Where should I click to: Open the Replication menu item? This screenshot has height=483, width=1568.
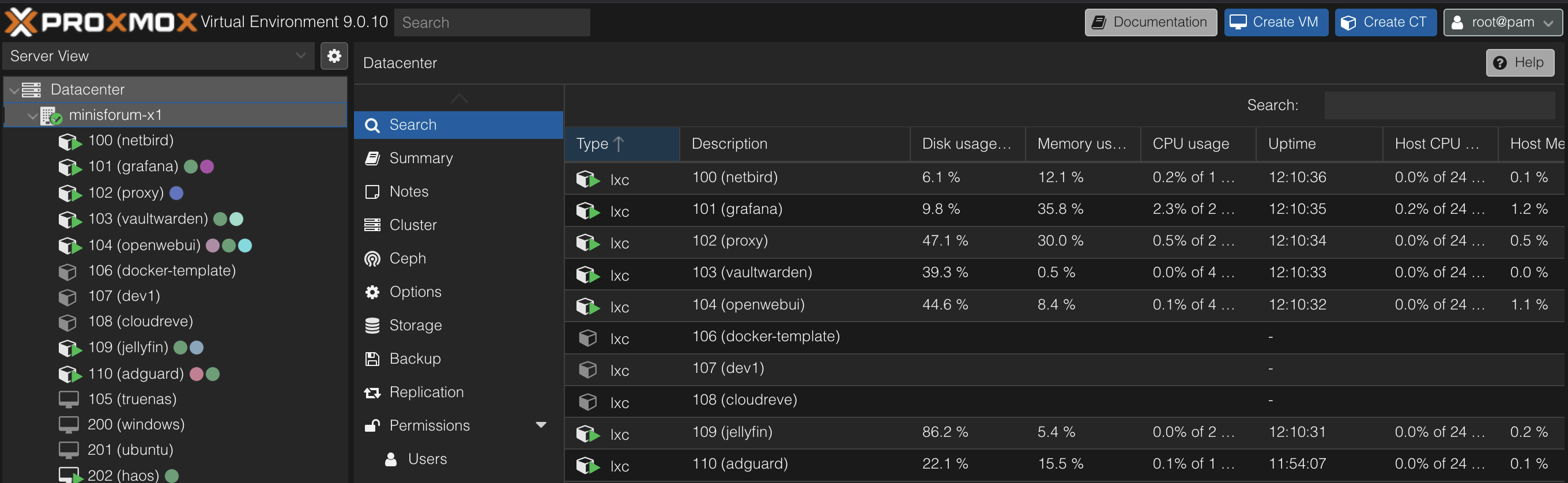click(458, 393)
